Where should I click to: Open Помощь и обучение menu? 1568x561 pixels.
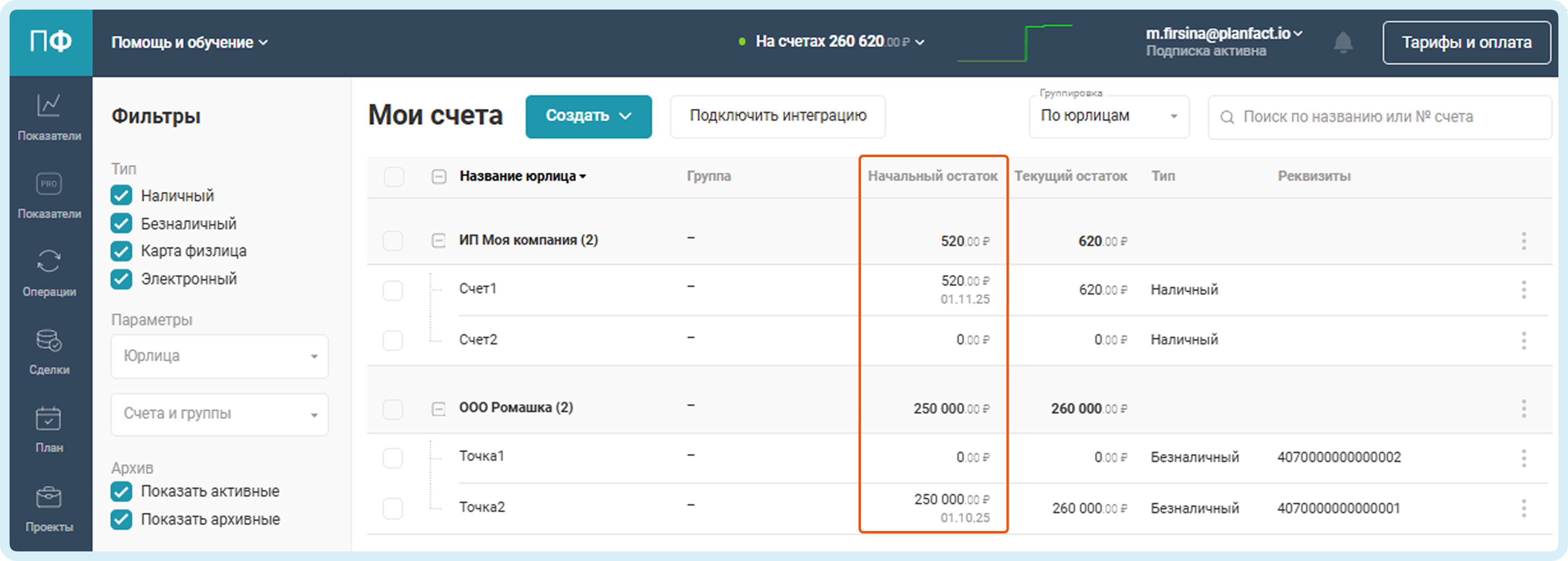coord(189,43)
